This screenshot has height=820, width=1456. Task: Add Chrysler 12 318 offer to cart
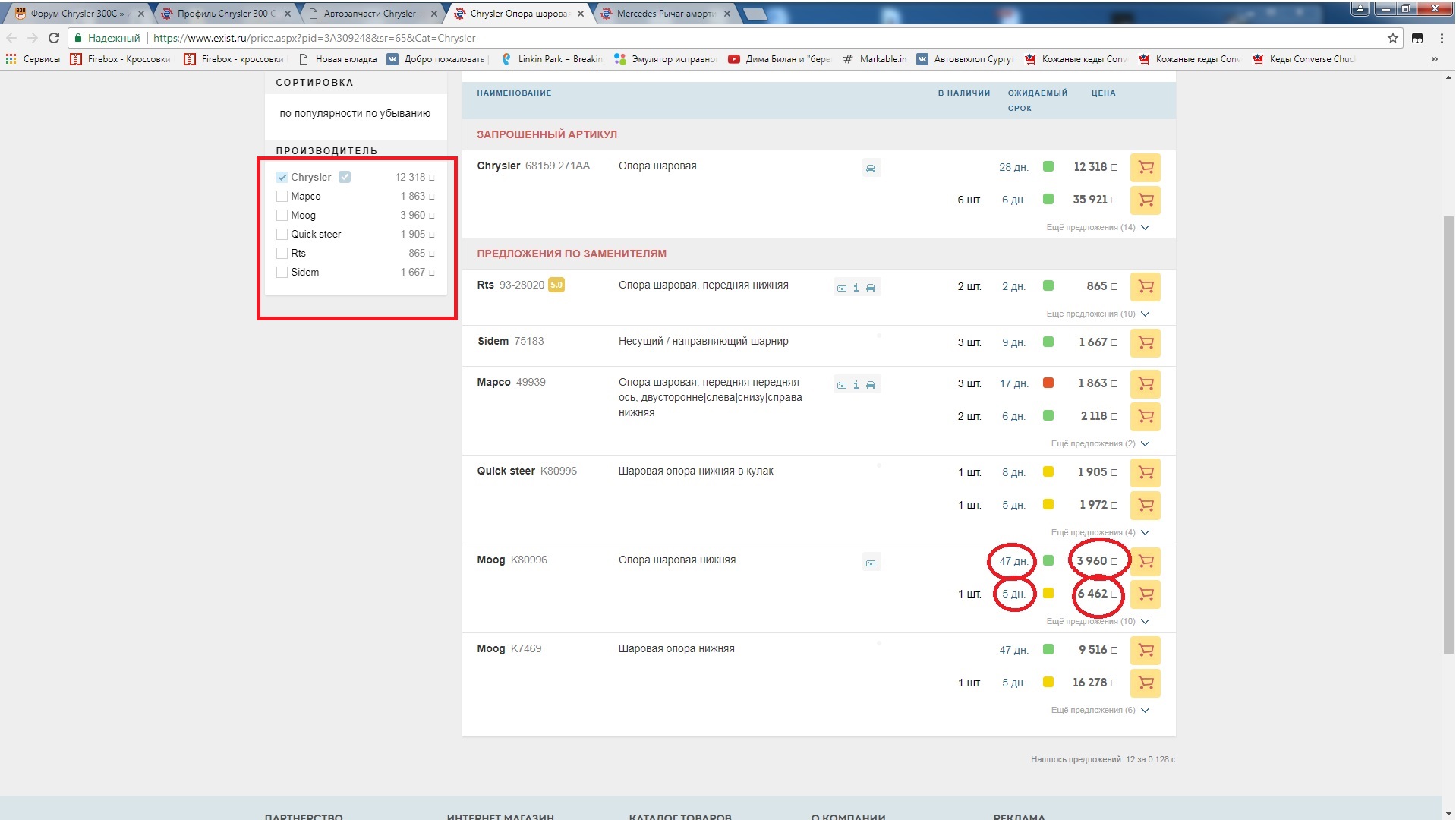1146,168
